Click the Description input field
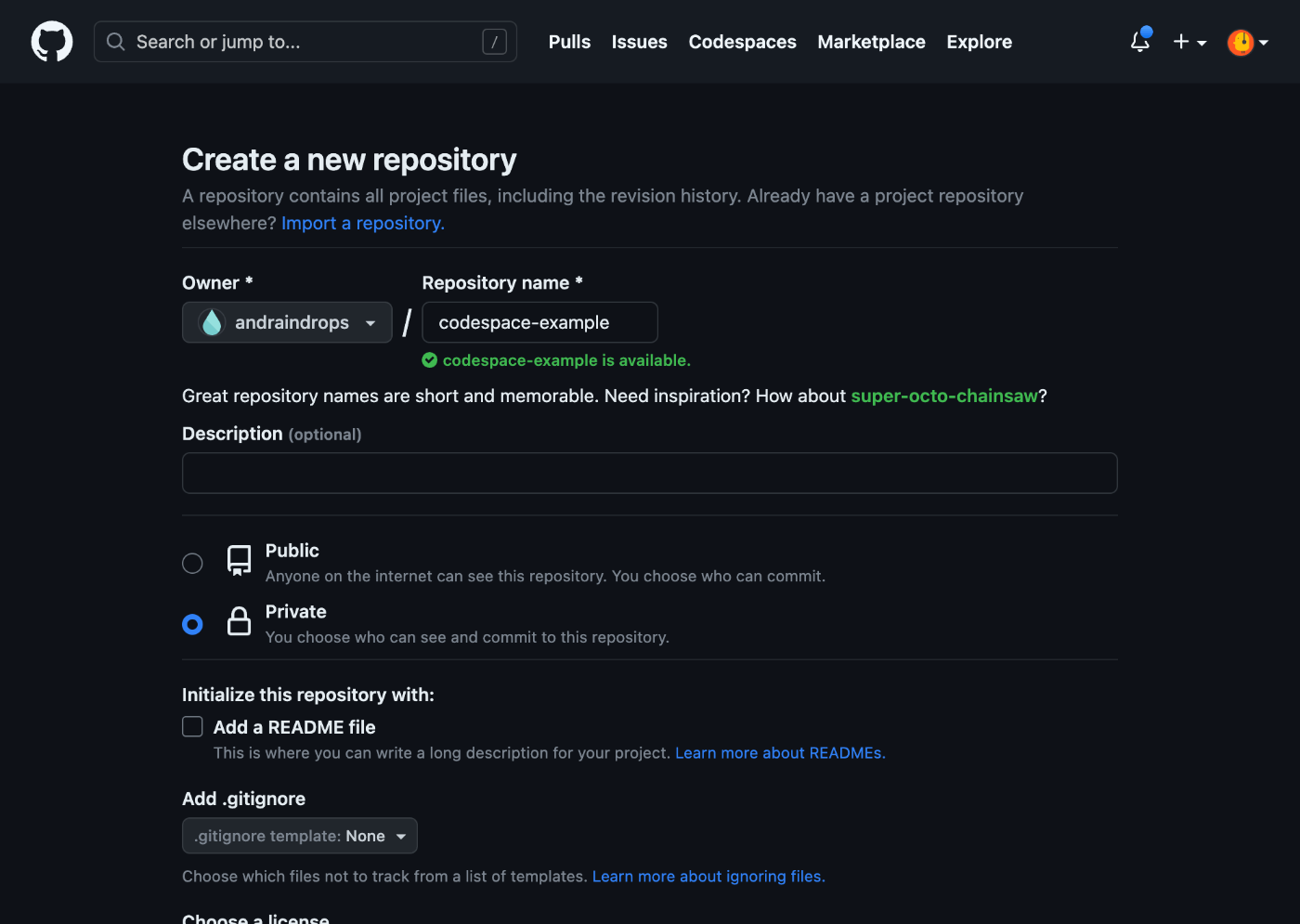Screen dimensions: 1300x924 (650, 473)
